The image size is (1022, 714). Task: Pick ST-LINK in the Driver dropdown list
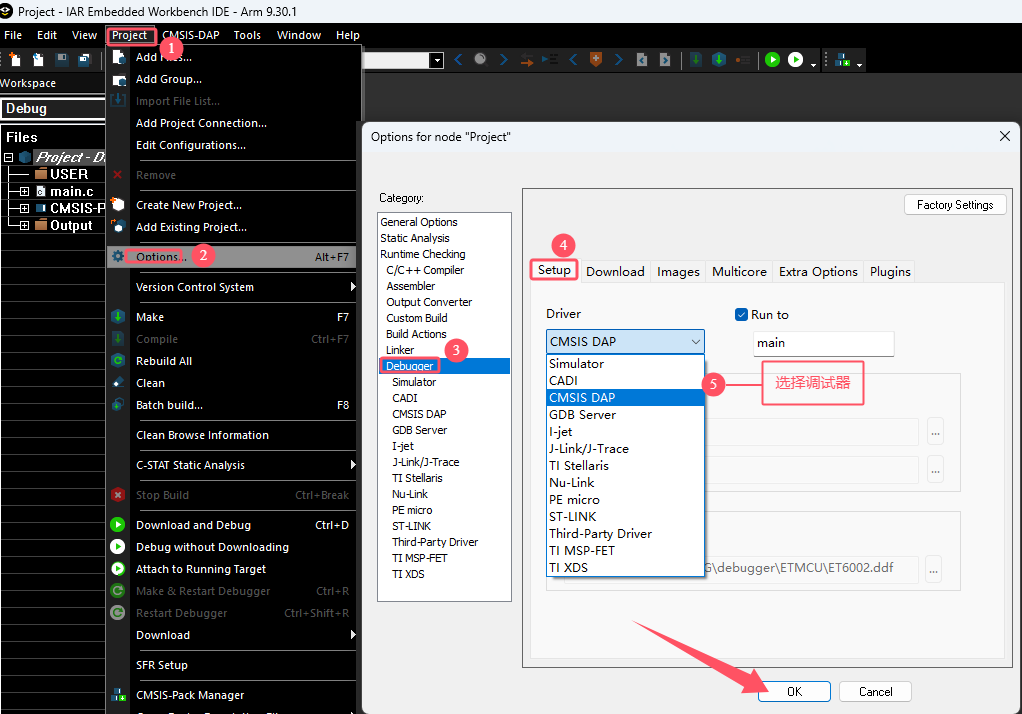click(625, 516)
